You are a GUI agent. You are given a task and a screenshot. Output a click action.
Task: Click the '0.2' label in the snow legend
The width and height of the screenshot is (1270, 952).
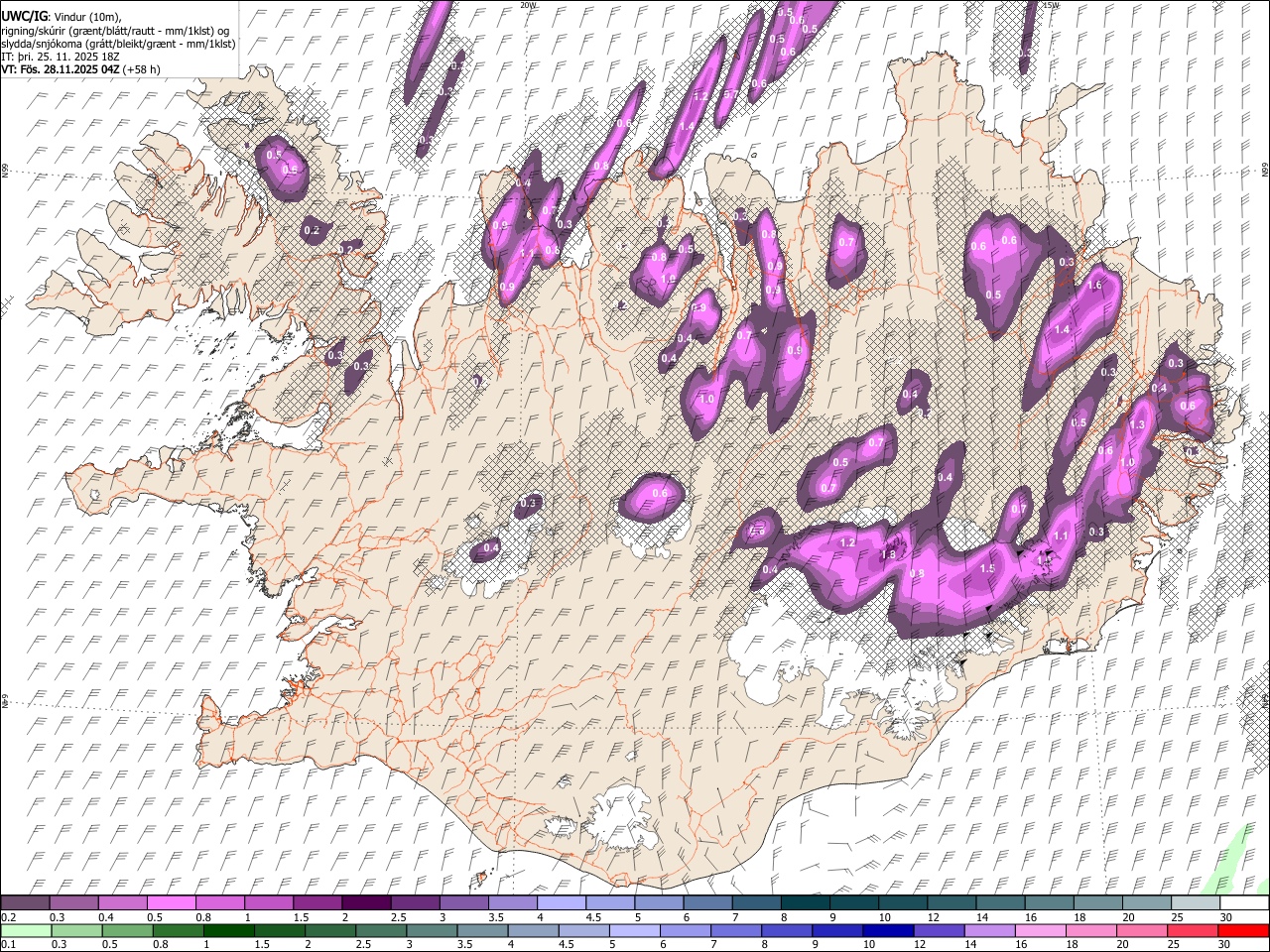(8, 917)
